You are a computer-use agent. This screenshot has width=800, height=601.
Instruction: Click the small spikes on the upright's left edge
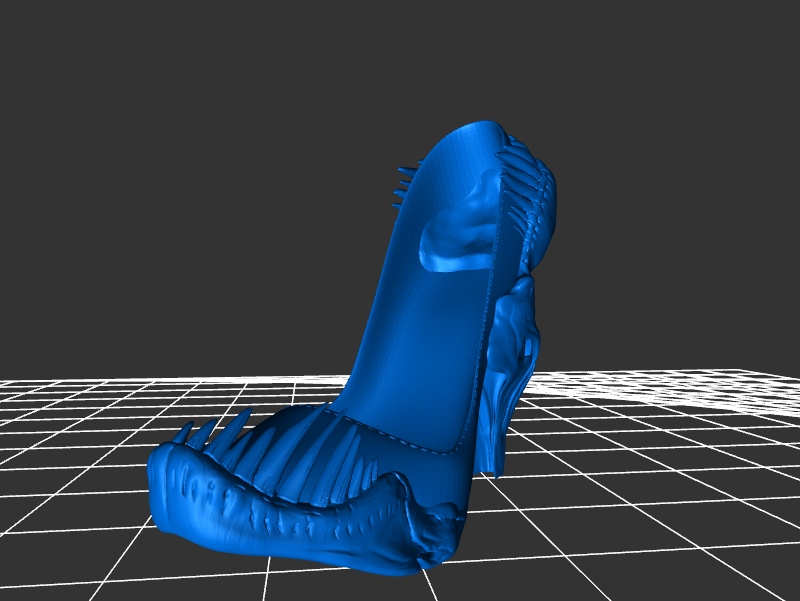(402, 187)
